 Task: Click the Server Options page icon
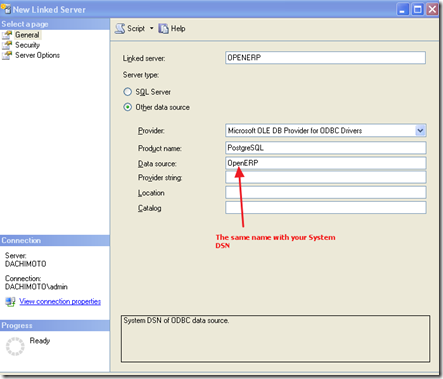coord(7,56)
